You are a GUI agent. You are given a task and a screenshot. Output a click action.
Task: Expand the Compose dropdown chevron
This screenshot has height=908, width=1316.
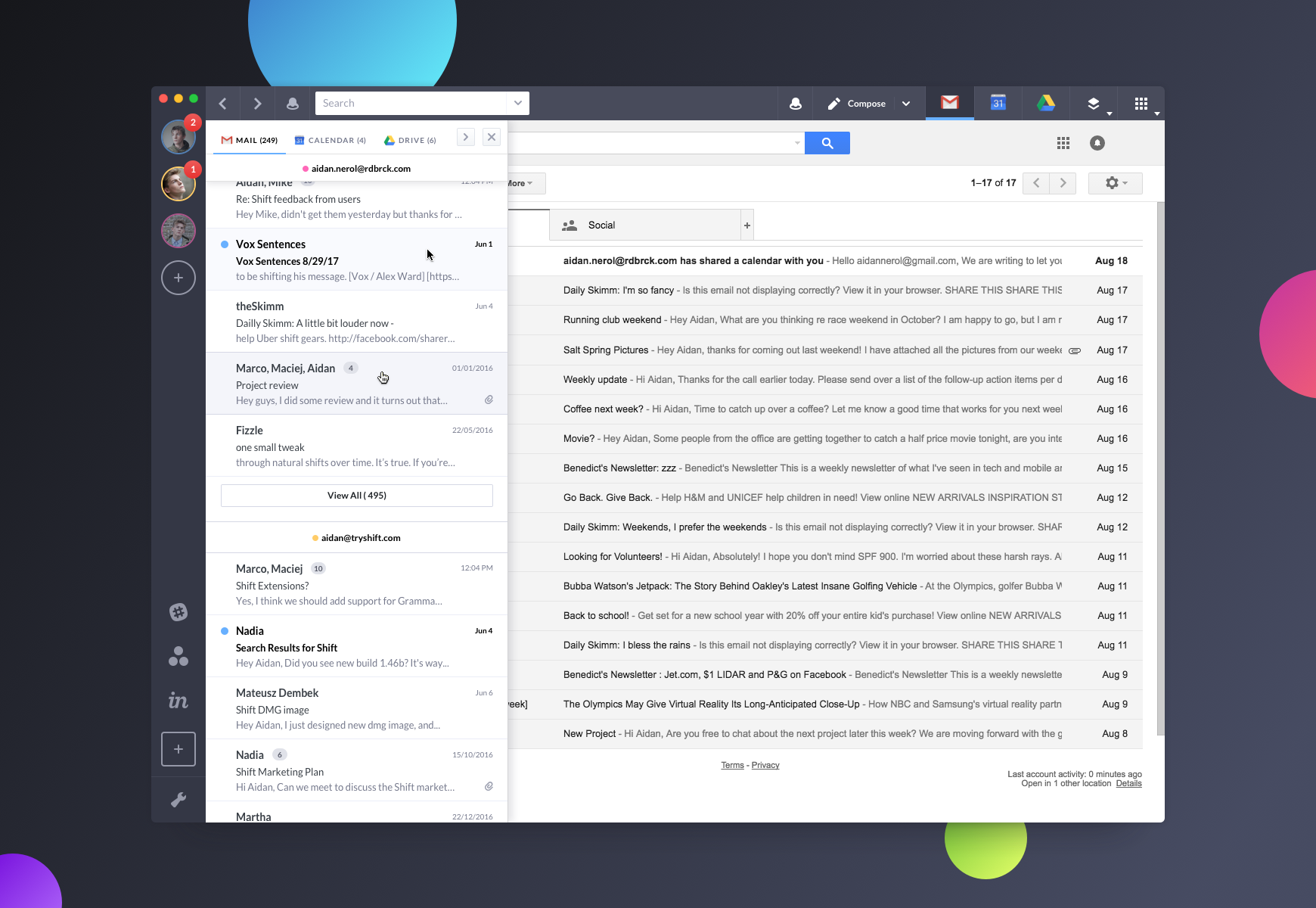point(906,103)
